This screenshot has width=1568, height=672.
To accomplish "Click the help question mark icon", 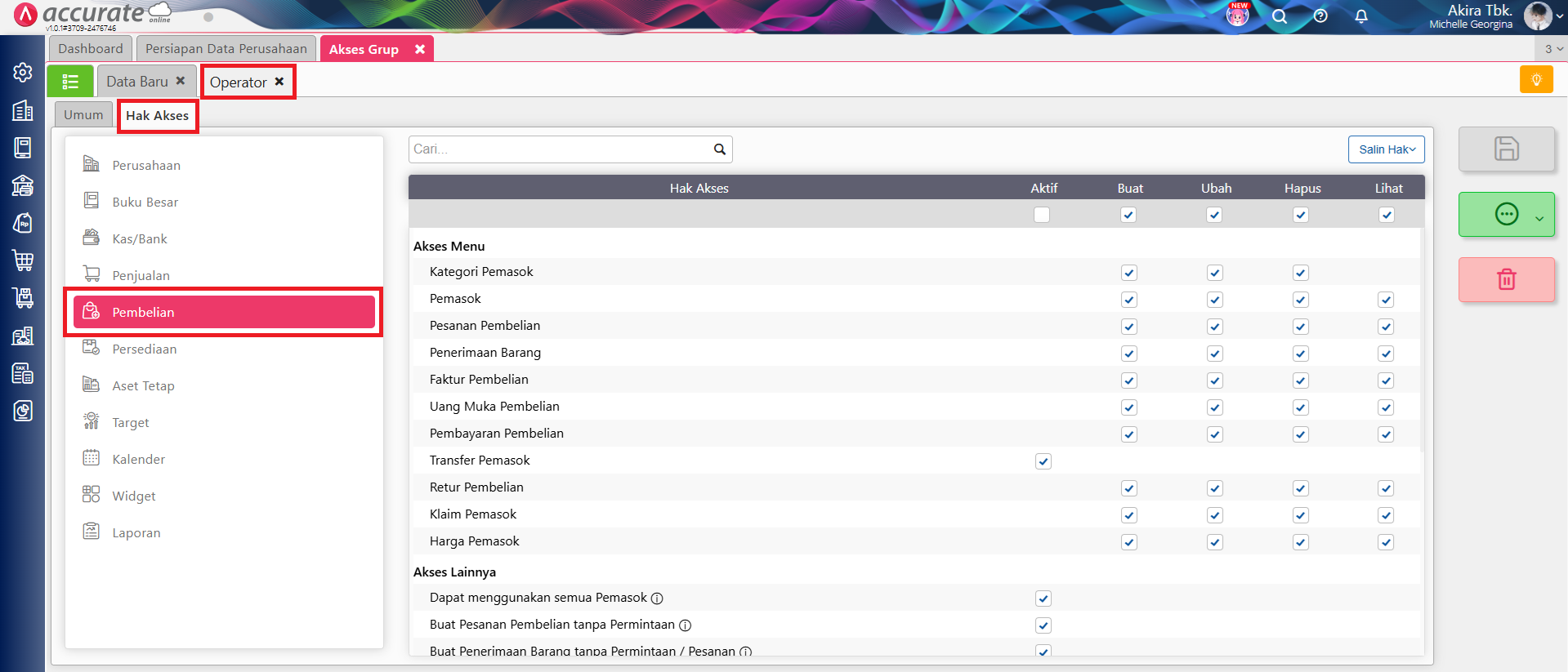I will (1320, 16).
